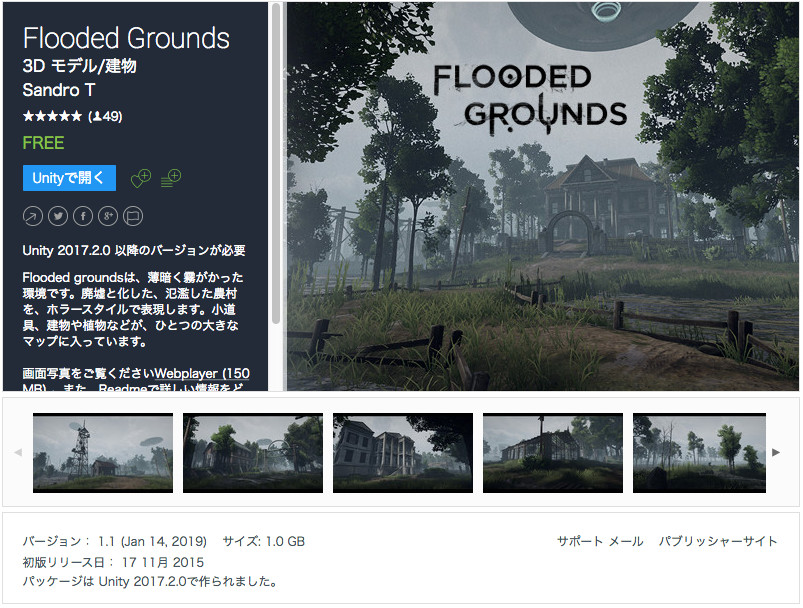Image resolution: width=803 pixels, height=608 pixels.
Task: Share on Google Plus icon
Action: click(108, 216)
